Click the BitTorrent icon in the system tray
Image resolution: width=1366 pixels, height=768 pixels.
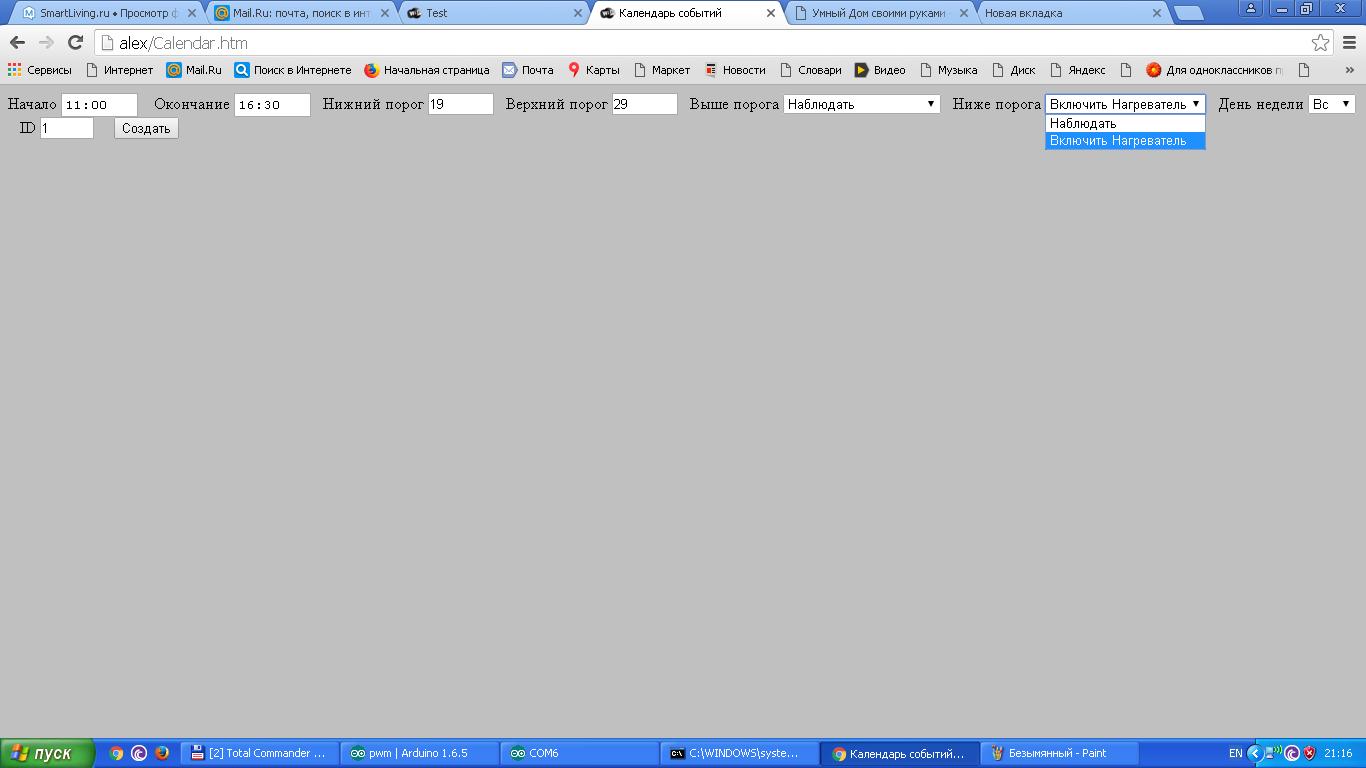click(x=1292, y=753)
